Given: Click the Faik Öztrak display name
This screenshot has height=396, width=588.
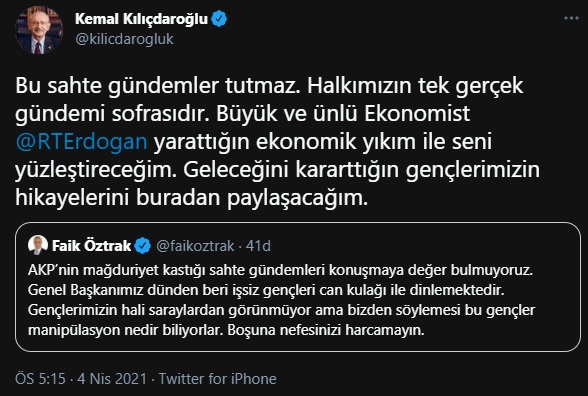Looking at the screenshot, I should (92, 246).
